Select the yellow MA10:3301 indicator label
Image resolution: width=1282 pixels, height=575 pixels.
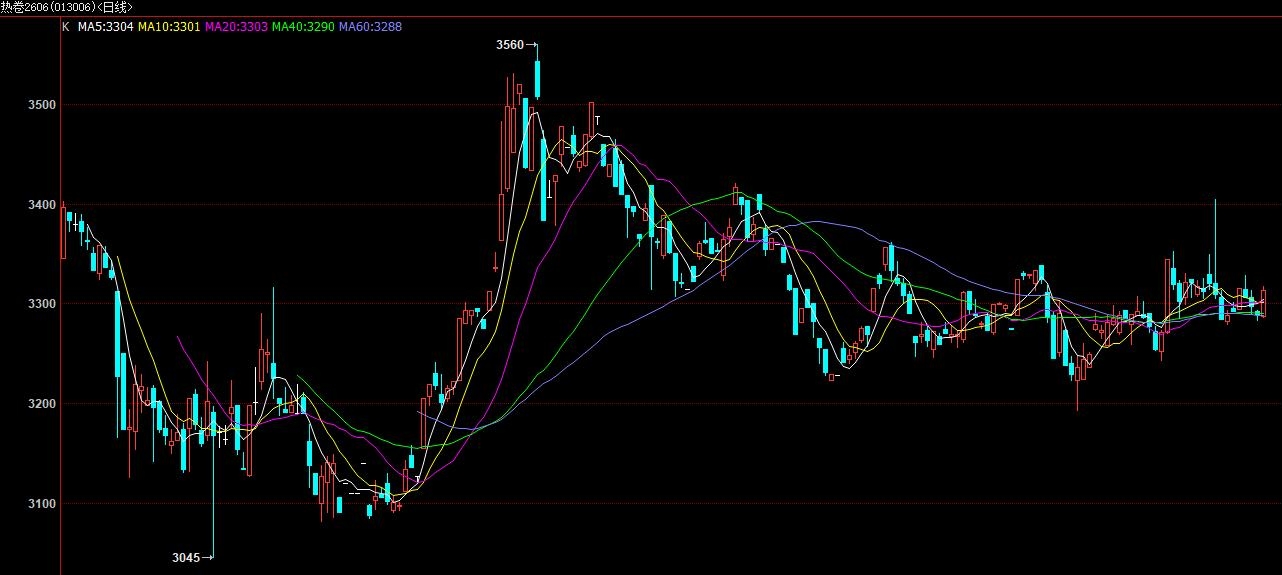coord(169,27)
